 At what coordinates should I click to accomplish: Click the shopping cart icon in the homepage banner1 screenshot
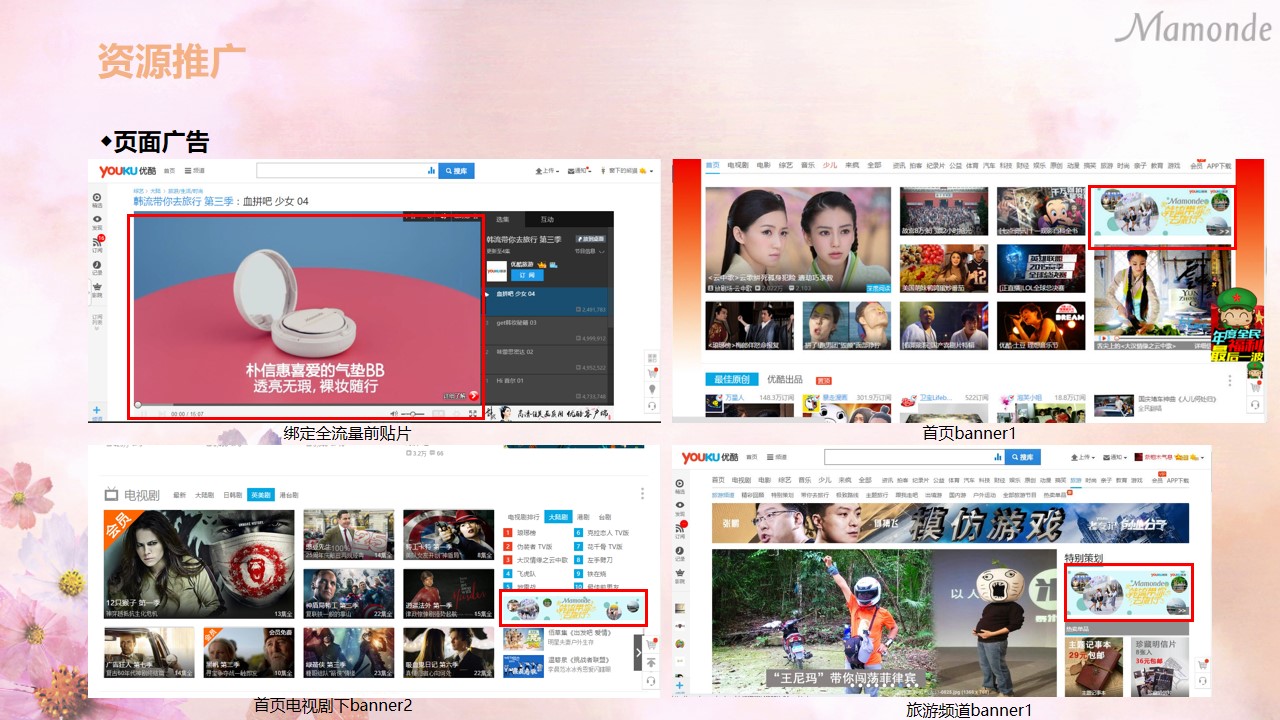click(1255, 386)
